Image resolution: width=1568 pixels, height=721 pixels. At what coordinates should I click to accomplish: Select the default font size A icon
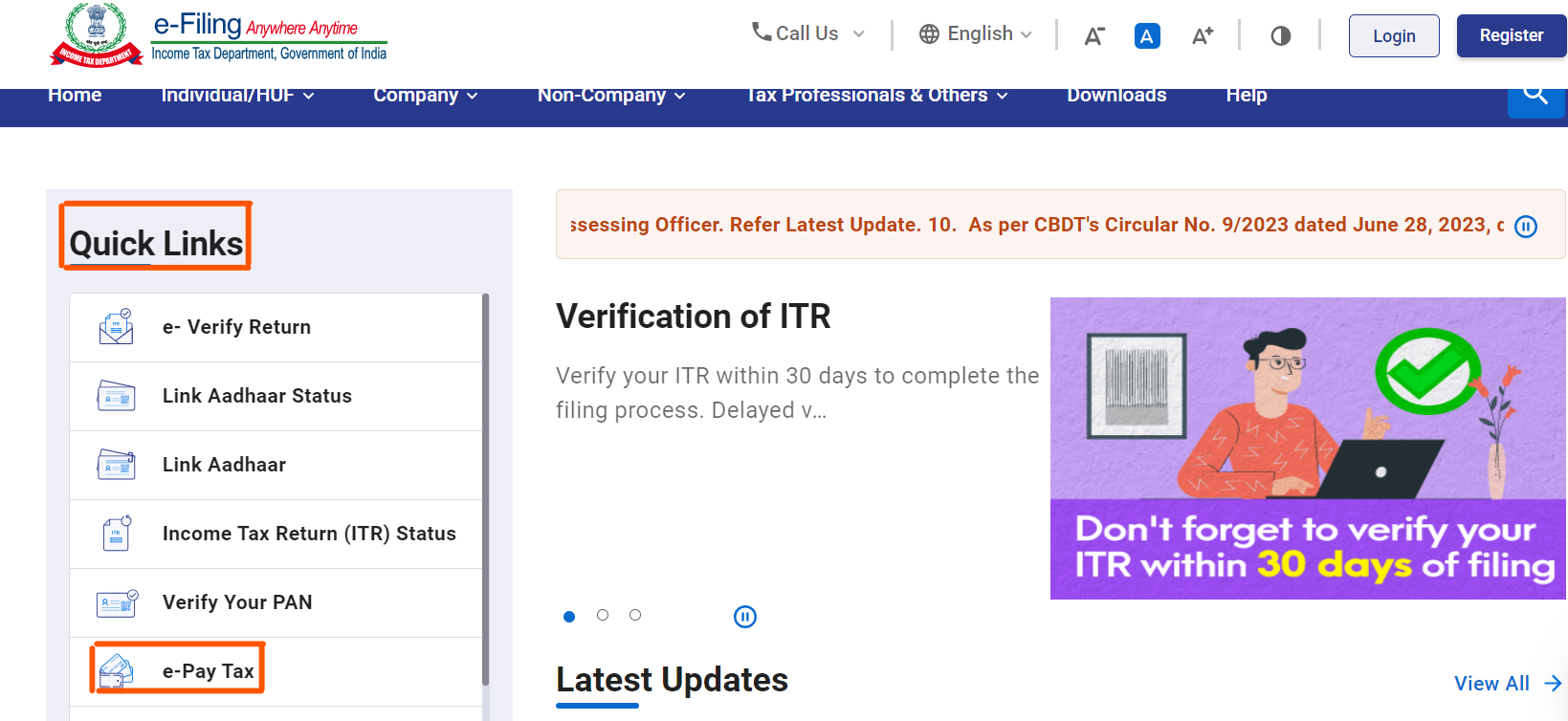1147,36
